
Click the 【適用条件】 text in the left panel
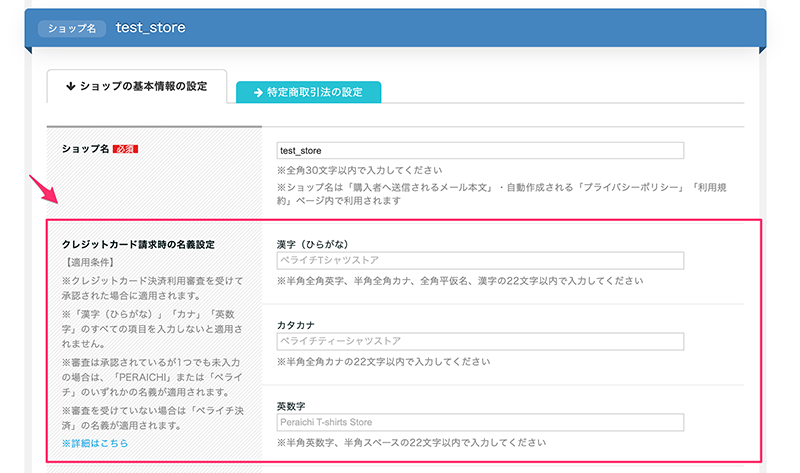tap(89, 262)
